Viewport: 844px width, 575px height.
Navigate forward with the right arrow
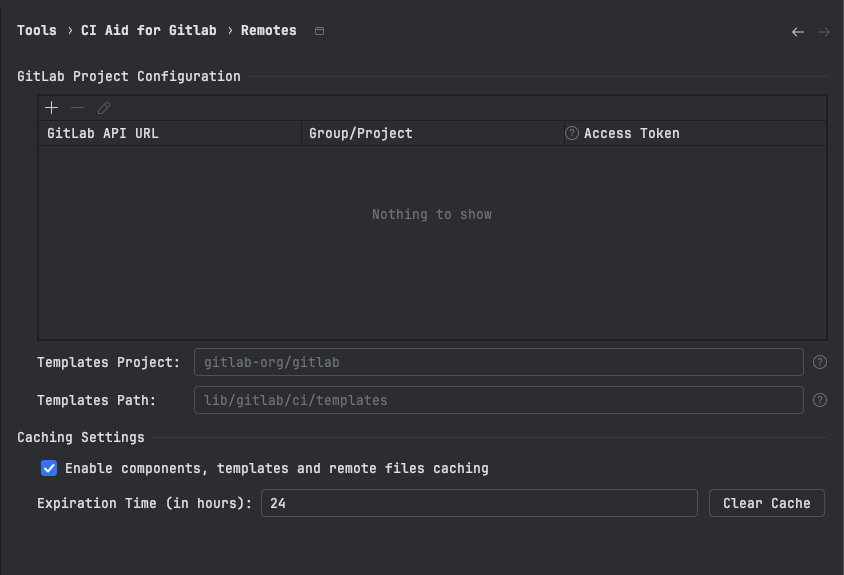(824, 32)
